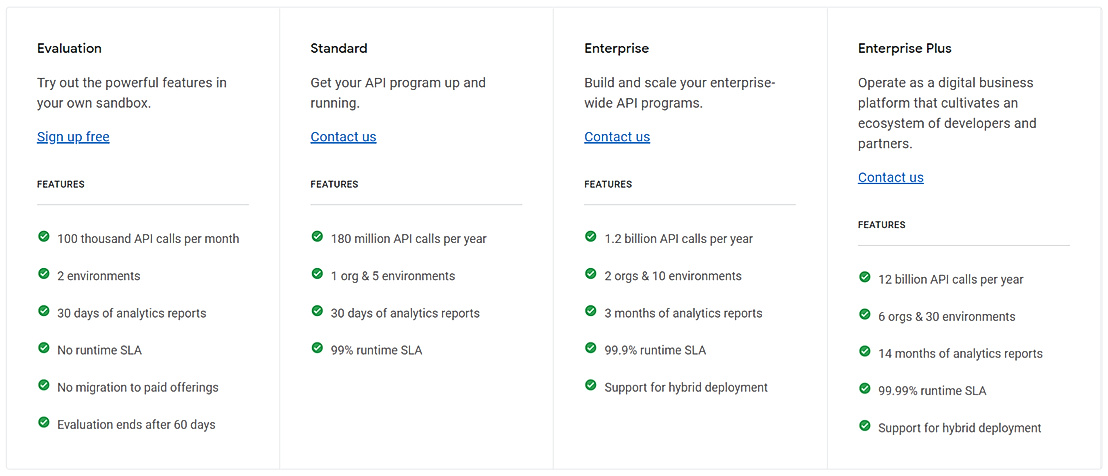Screen dimensions: 1108x476
Task: Click the 99.9% runtime SLA text
Action: click(x=655, y=351)
